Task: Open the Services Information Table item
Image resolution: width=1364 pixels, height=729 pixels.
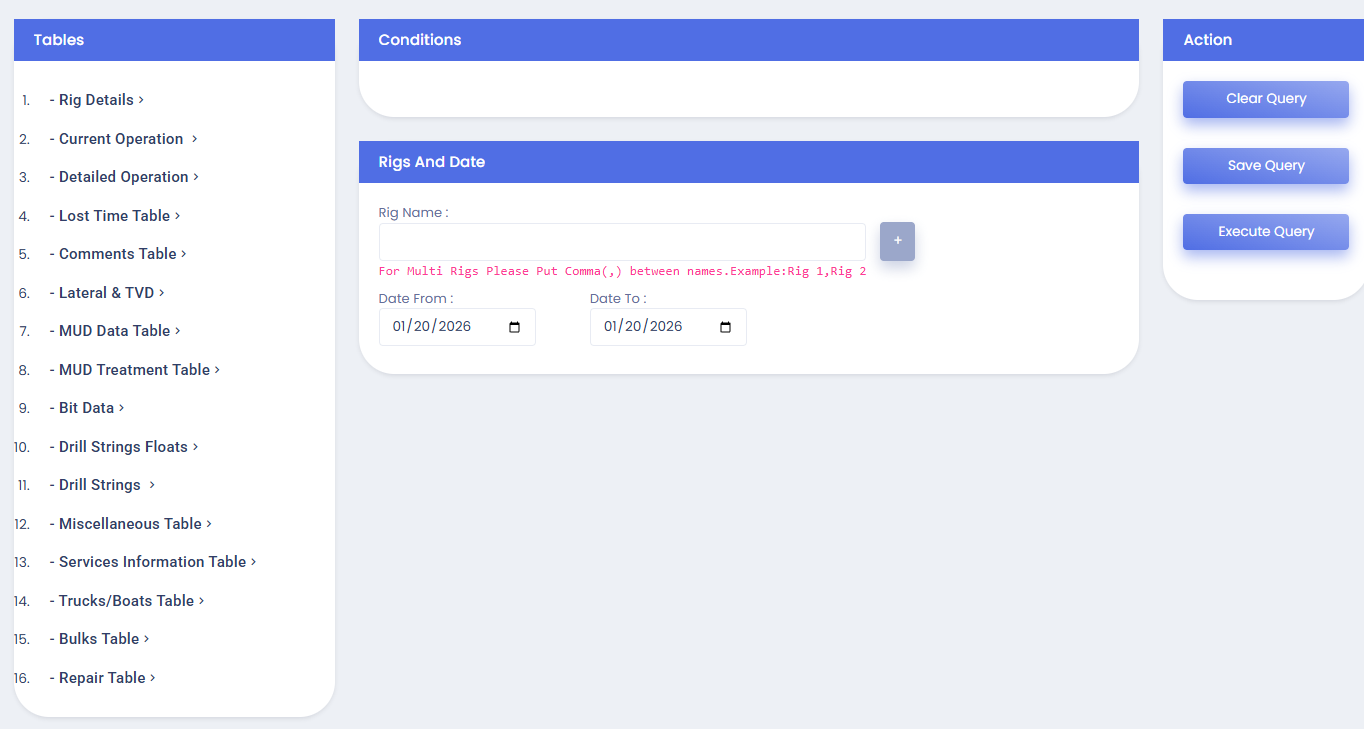Action: coord(152,562)
